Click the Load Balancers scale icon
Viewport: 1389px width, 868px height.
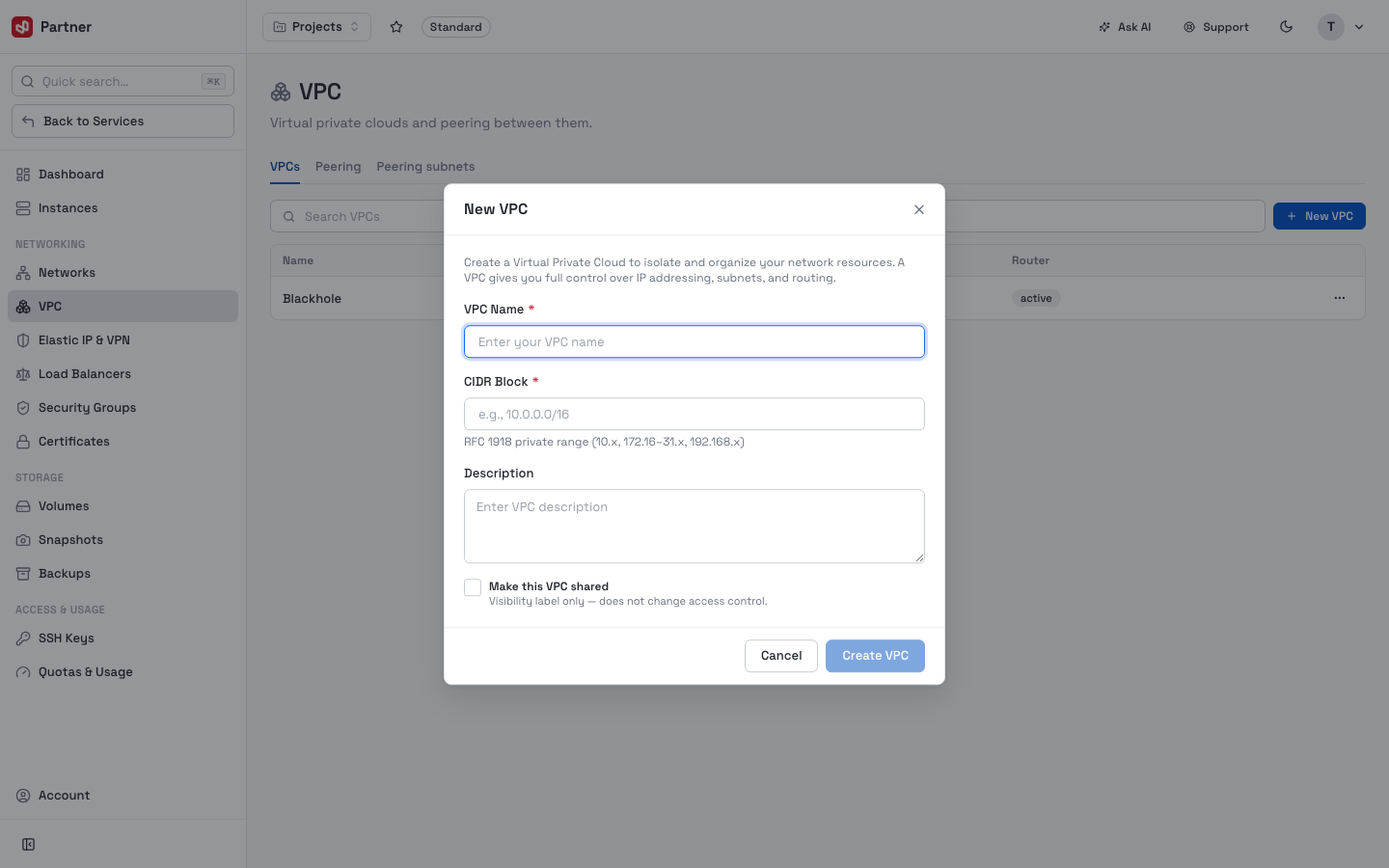[x=23, y=374]
